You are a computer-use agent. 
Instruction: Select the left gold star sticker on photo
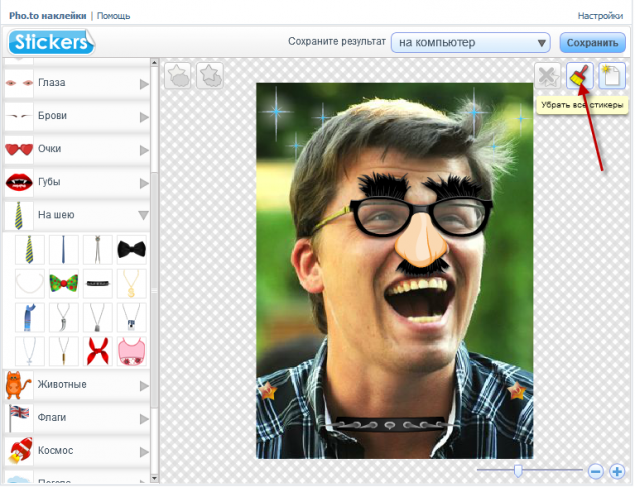(x=267, y=391)
